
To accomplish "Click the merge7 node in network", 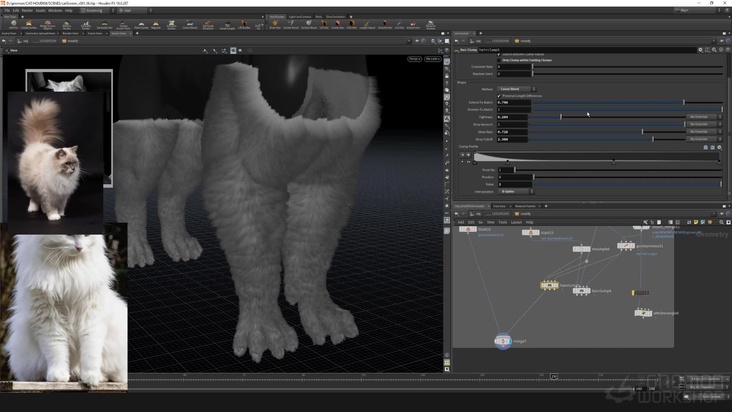I will coord(503,342).
